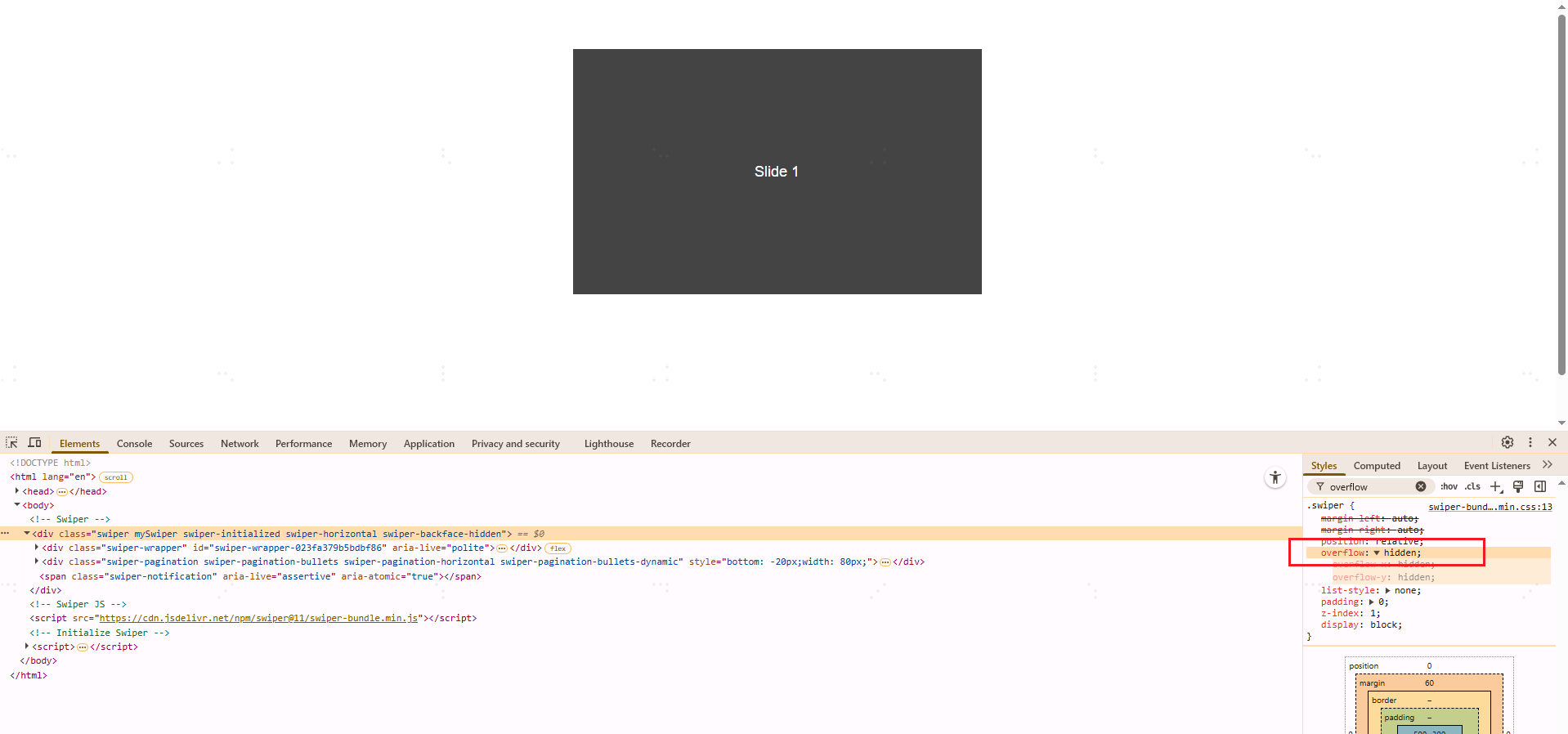1568x734 pixels.
Task: Select the swiper-notification span node
Action: coord(260,576)
